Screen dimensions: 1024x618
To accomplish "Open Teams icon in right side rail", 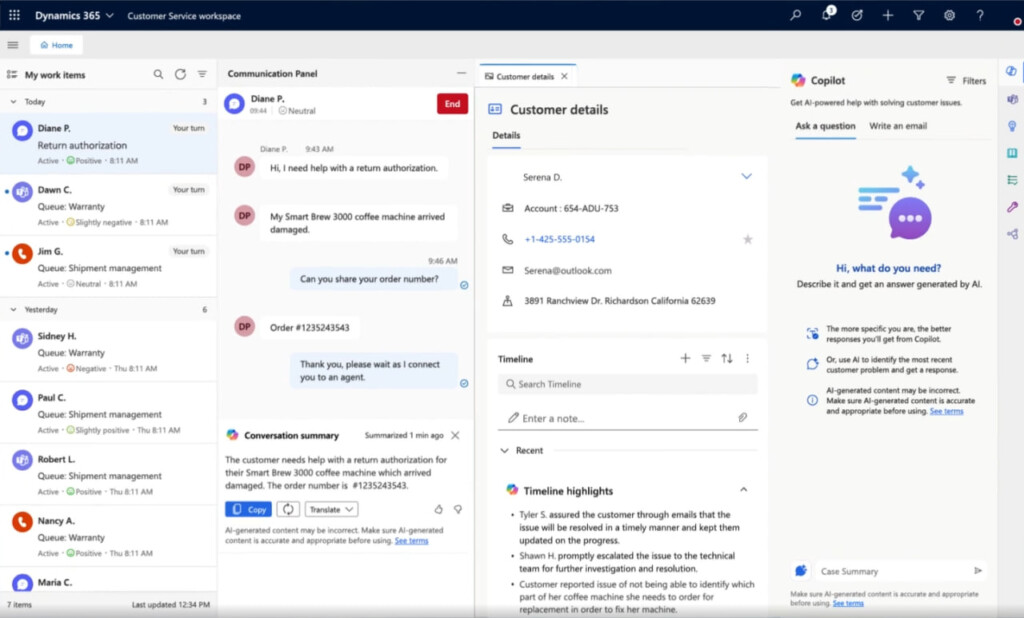I will (1012, 99).
